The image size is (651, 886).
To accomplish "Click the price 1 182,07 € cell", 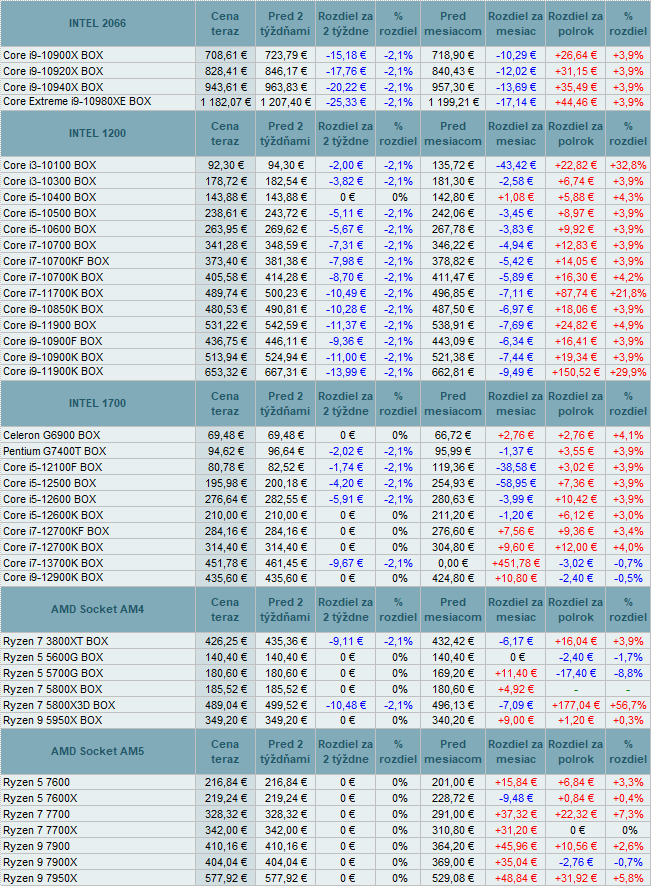I will click(225, 102).
